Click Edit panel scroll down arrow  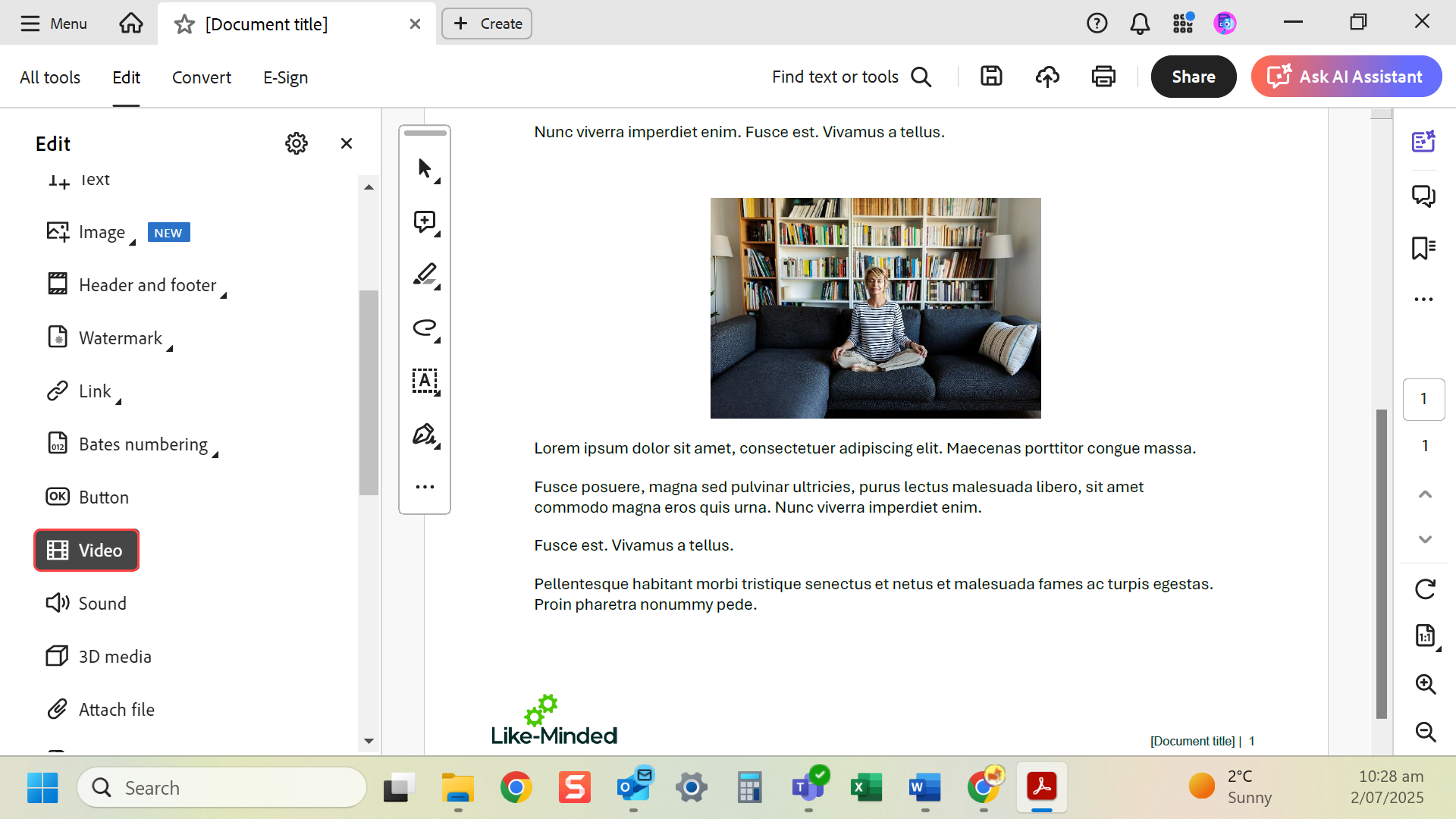coord(369,741)
